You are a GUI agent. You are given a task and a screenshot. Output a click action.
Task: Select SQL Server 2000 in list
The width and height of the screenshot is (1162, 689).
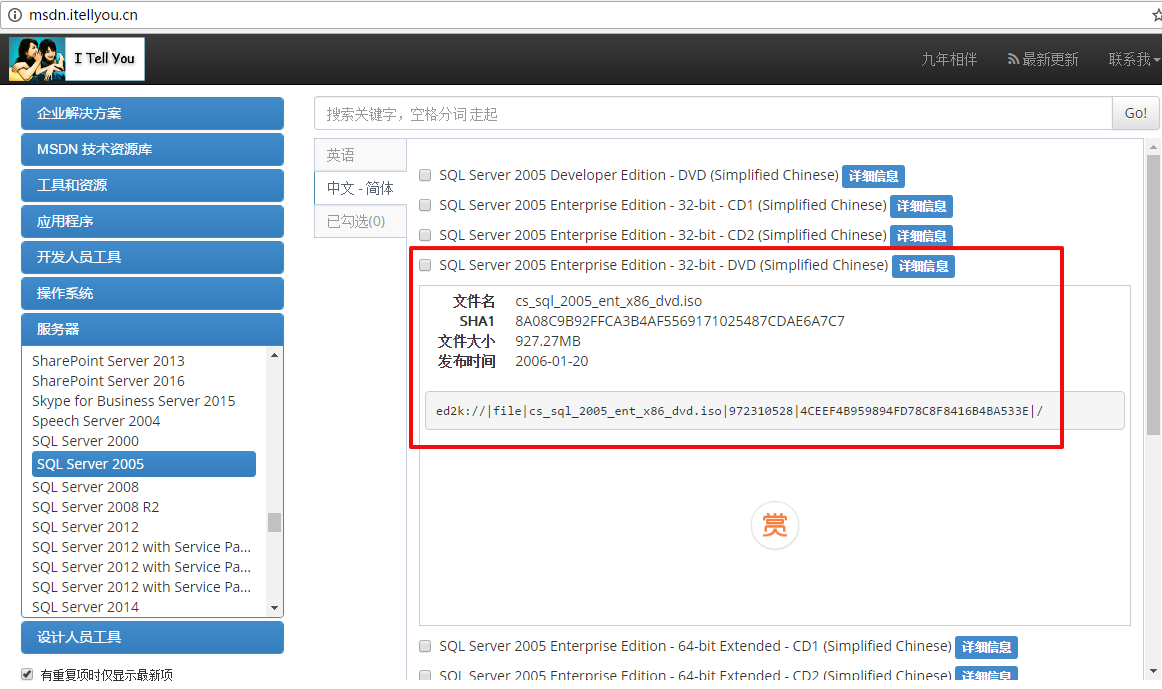pyautogui.click(x=85, y=441)
